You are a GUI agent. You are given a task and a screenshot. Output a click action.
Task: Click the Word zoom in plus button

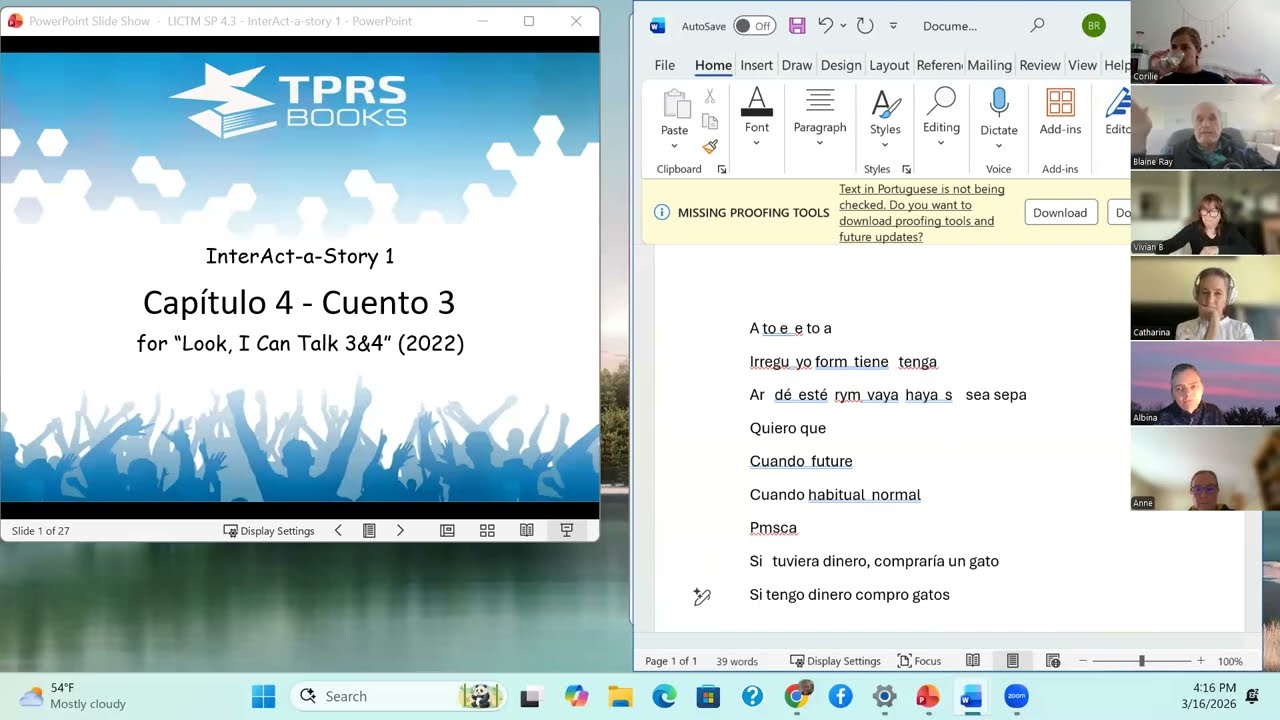(1201, 661)
